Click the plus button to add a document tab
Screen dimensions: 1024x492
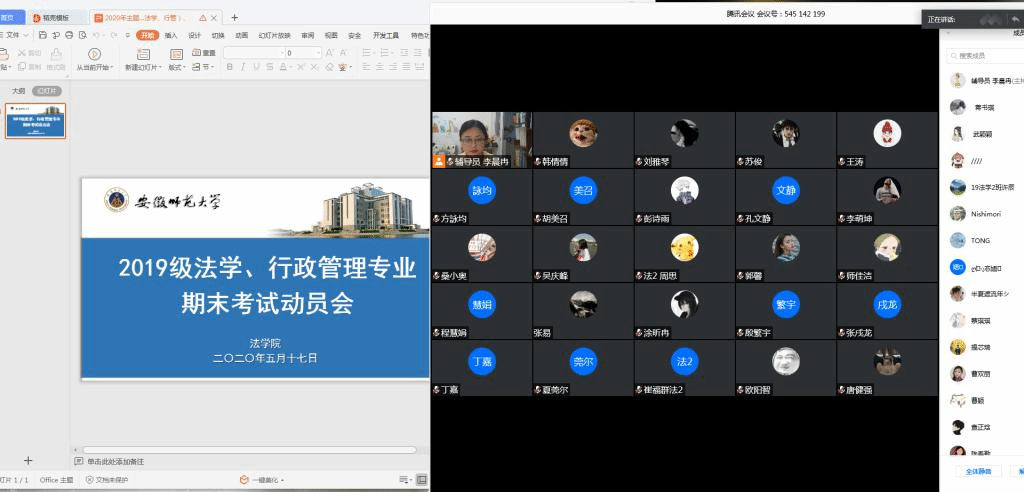[x=235, y=17]
